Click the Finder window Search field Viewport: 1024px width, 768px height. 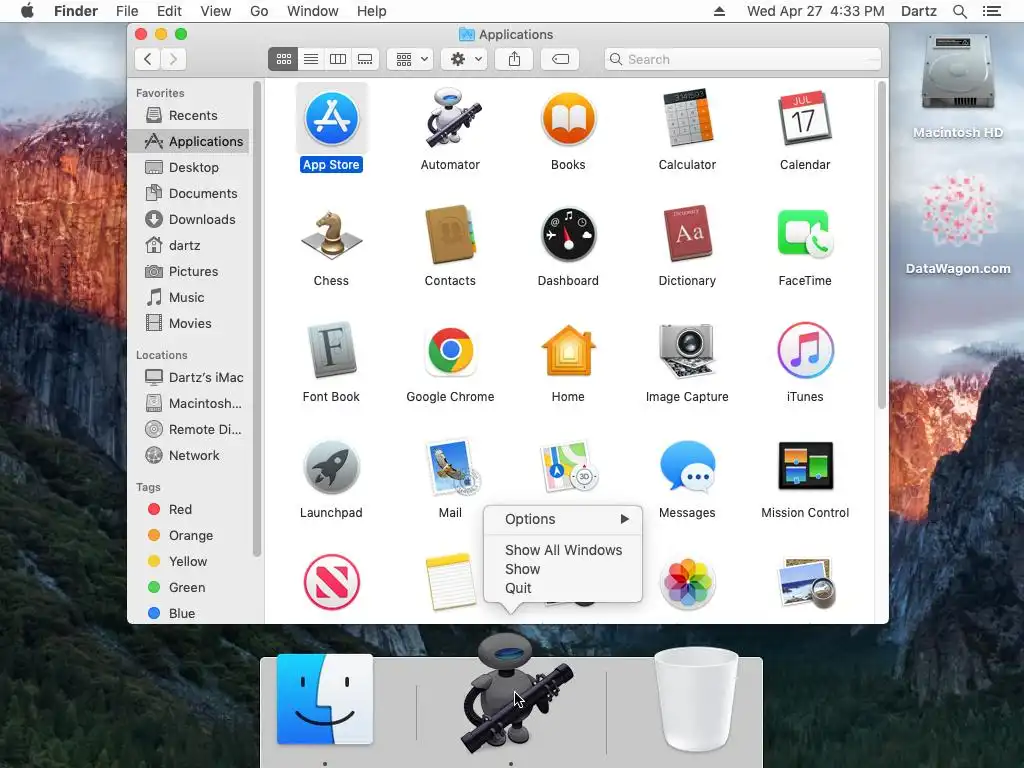point(743,59)
